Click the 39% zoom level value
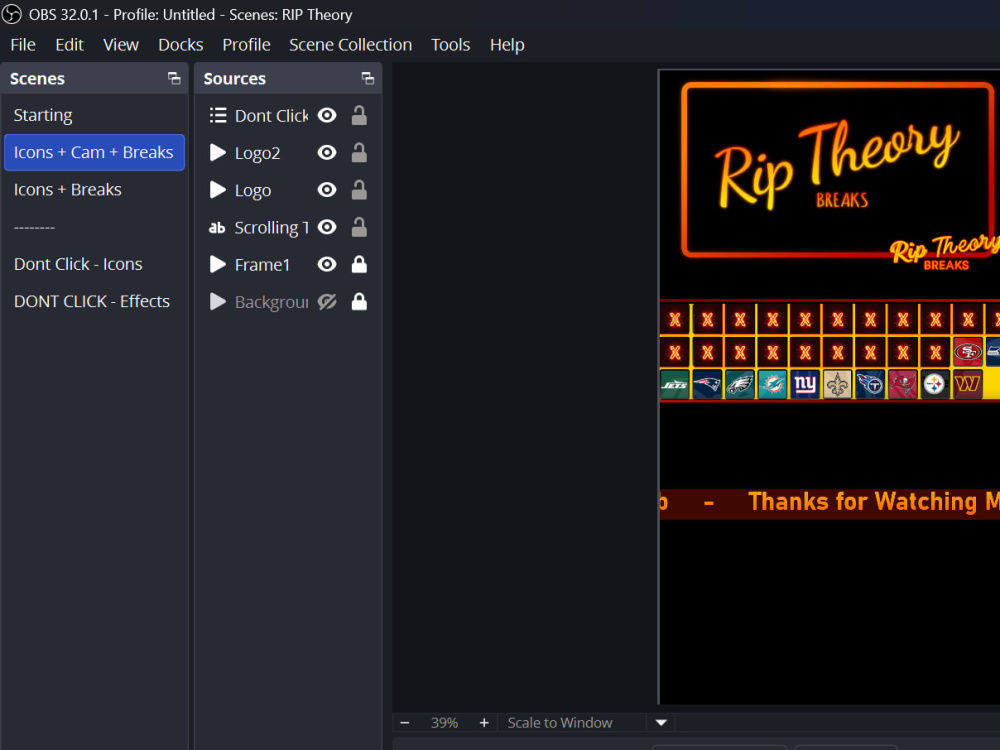The height and width of the screenshot is (750, 1000). (x=444, y=723)
